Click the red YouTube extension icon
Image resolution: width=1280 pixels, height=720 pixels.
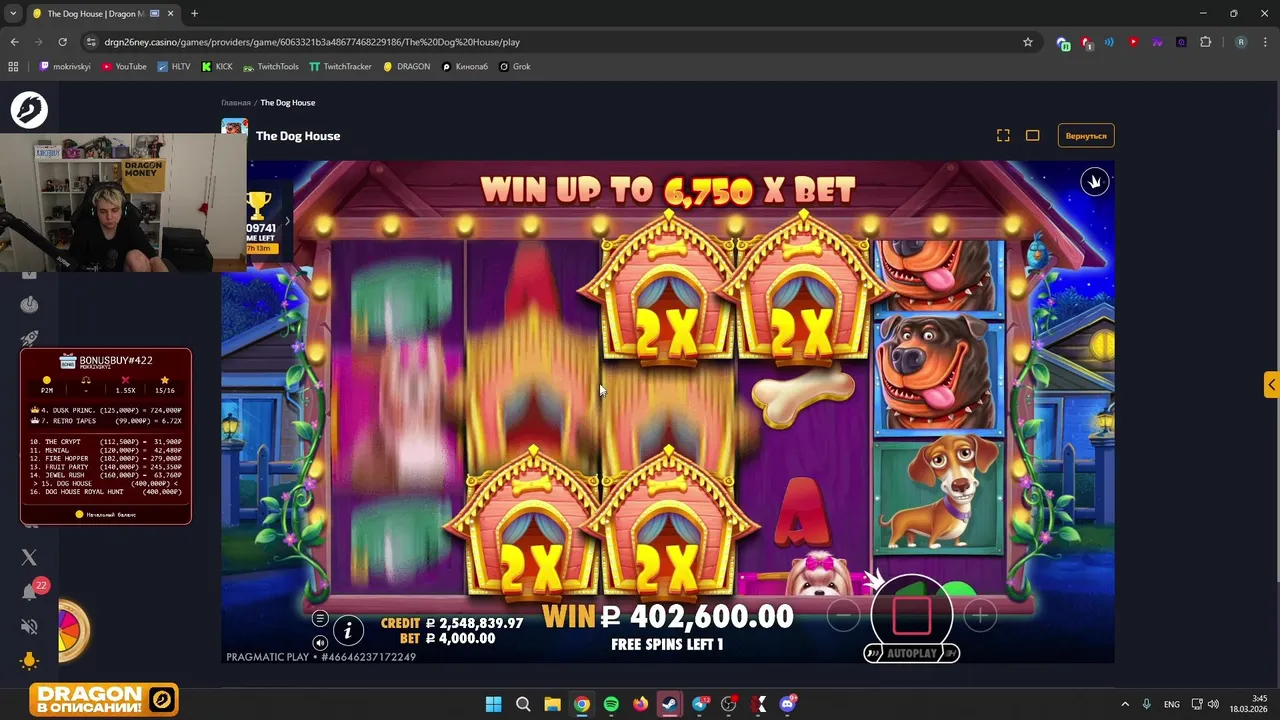pyautogui.click(x=1133, y=42)
